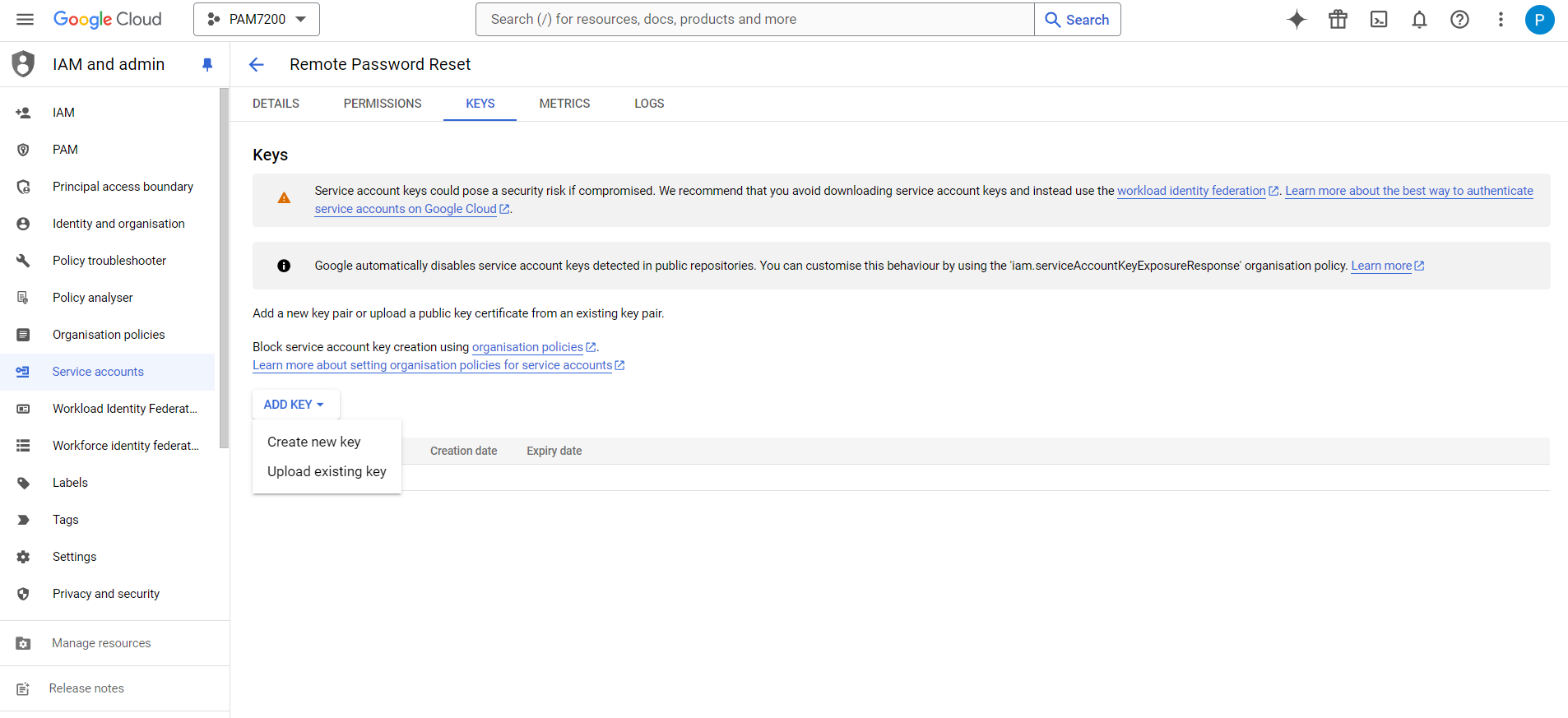Click the Release notes icon
This screenshot has height=718, width=1568.
23,688
